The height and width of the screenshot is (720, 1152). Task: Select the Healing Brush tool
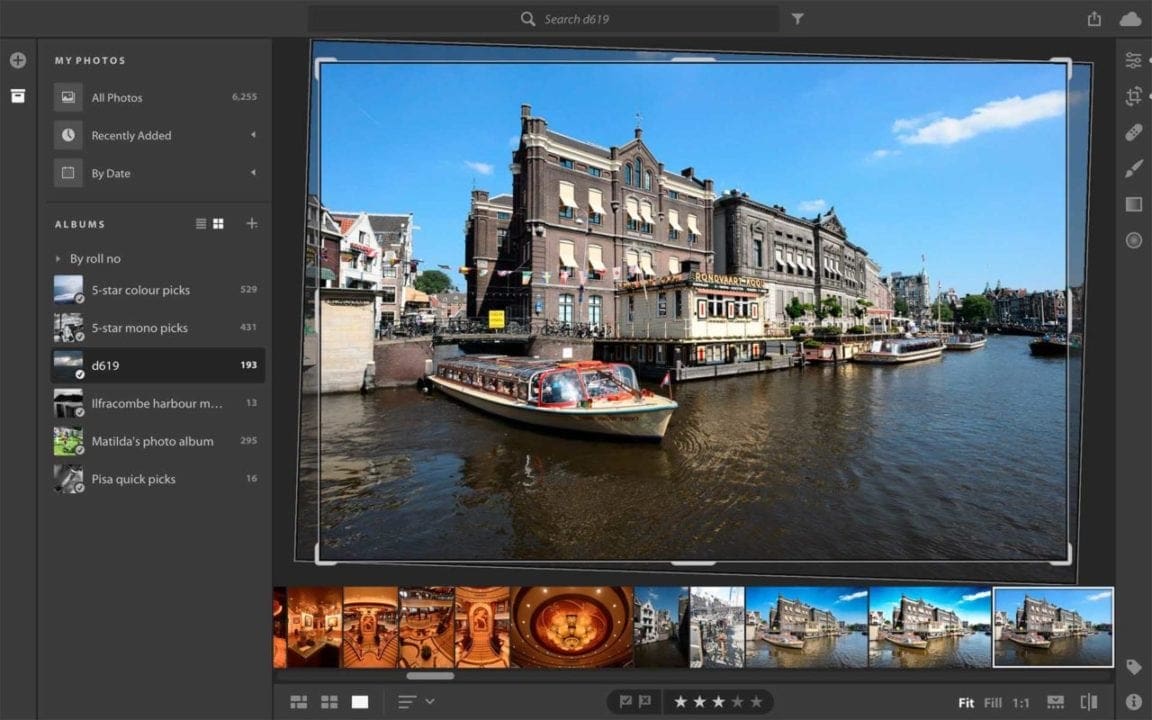click(x=1134, y=132)
